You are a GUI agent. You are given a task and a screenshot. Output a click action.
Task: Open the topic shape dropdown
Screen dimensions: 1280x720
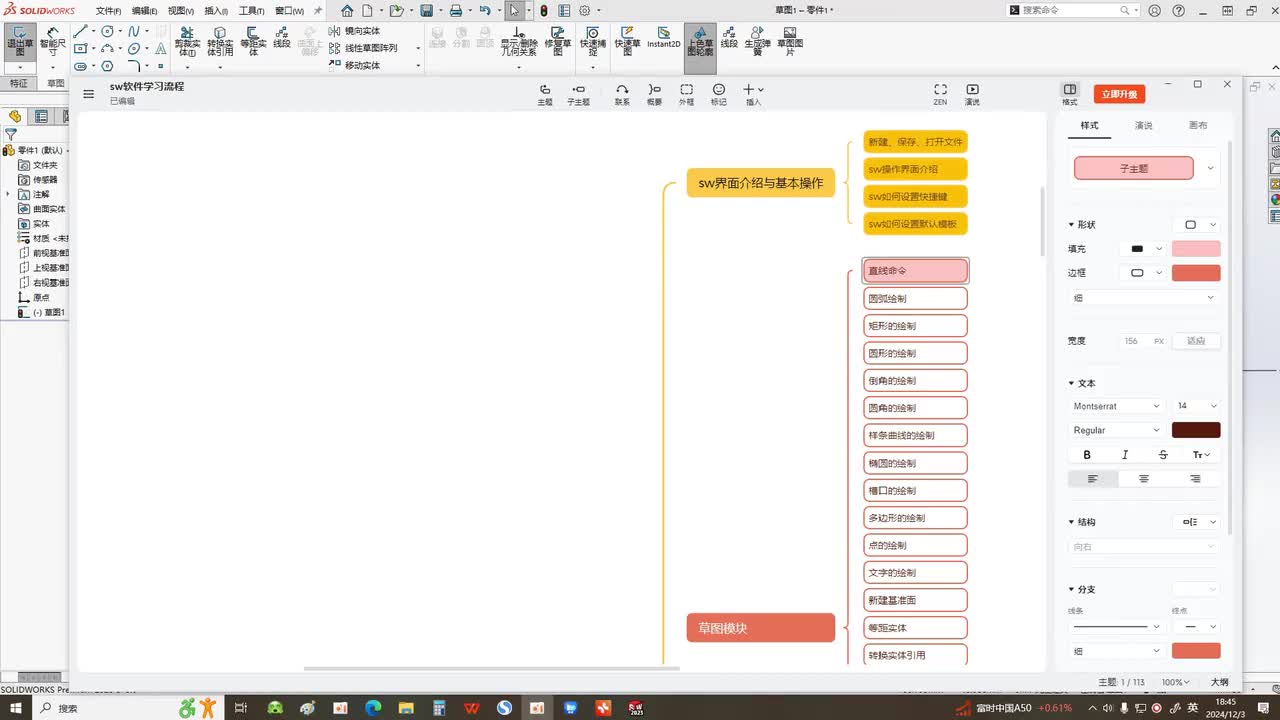pos(1196,225)
